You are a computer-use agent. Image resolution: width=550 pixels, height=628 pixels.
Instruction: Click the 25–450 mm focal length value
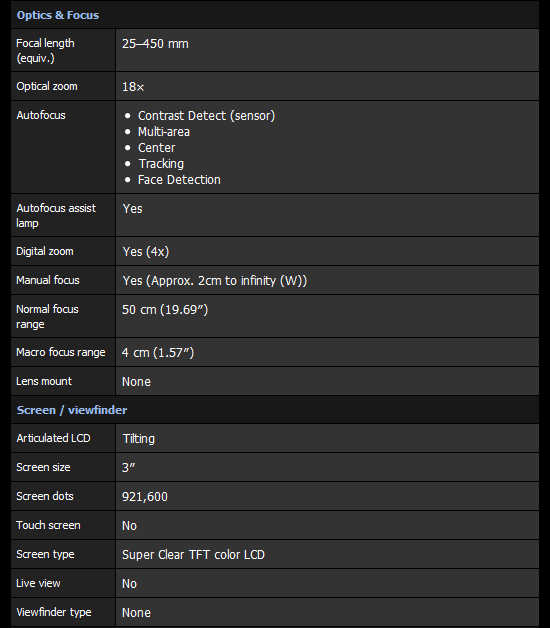pyautogui.click(x=155, y=44)
